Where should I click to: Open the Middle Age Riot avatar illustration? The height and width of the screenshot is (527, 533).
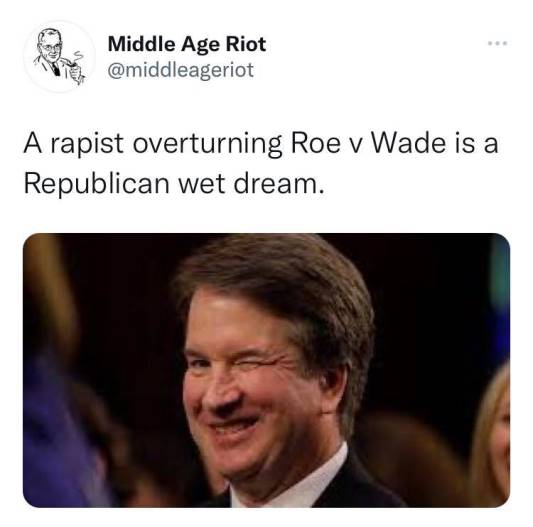pyautogui.click(x=59, y=56)
